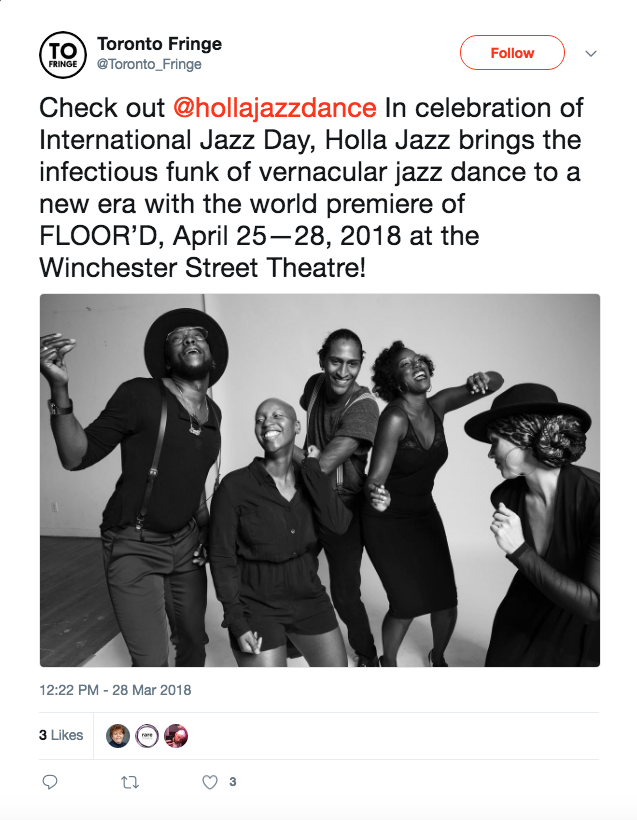Follow the Toronto Fringe account
The image size is (637, 820).
(x=512, y=53)
